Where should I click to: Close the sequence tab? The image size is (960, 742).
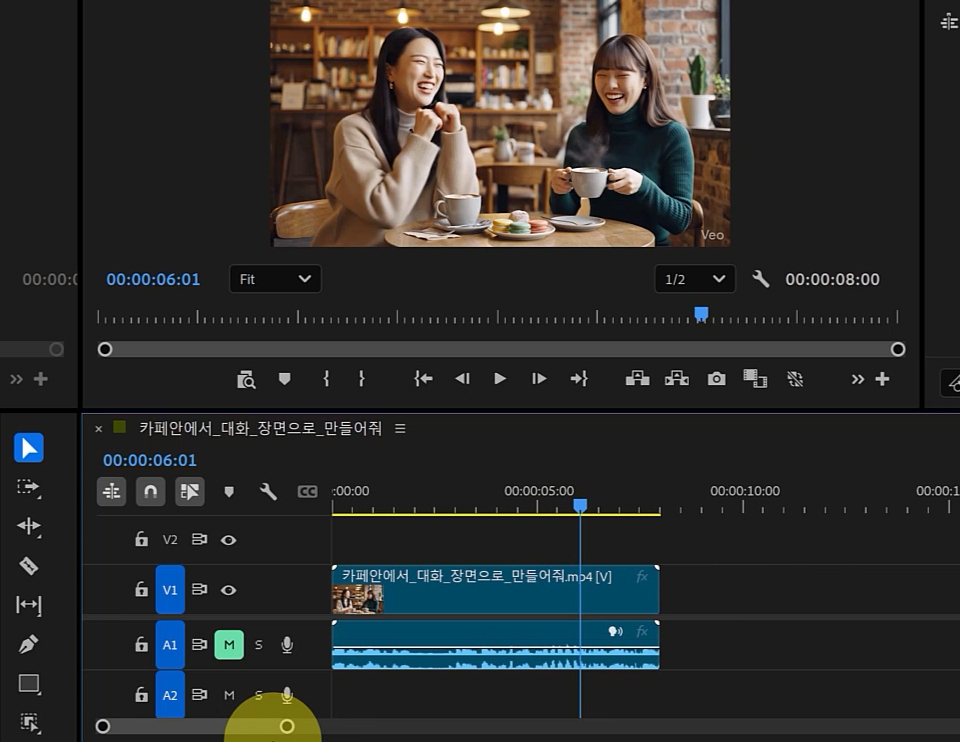[x=99, y=429]
